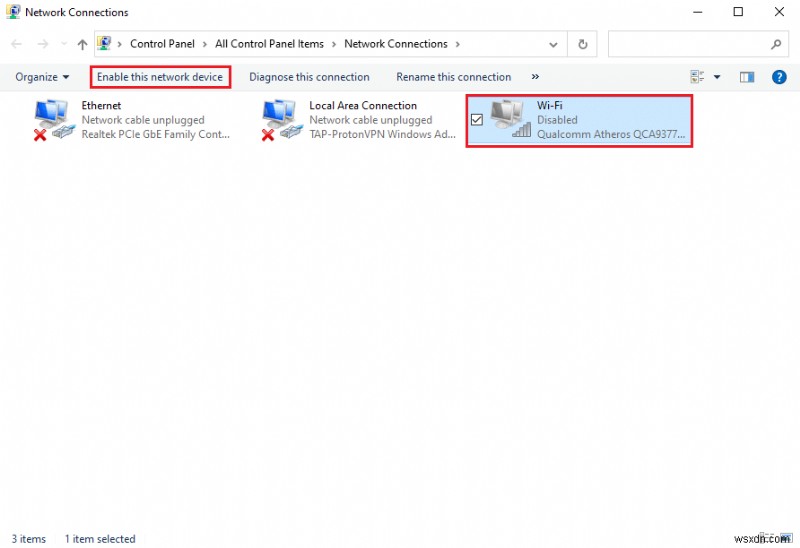
Task: Navigate to Control Panel breadcrumb
Action: (162, 44)
